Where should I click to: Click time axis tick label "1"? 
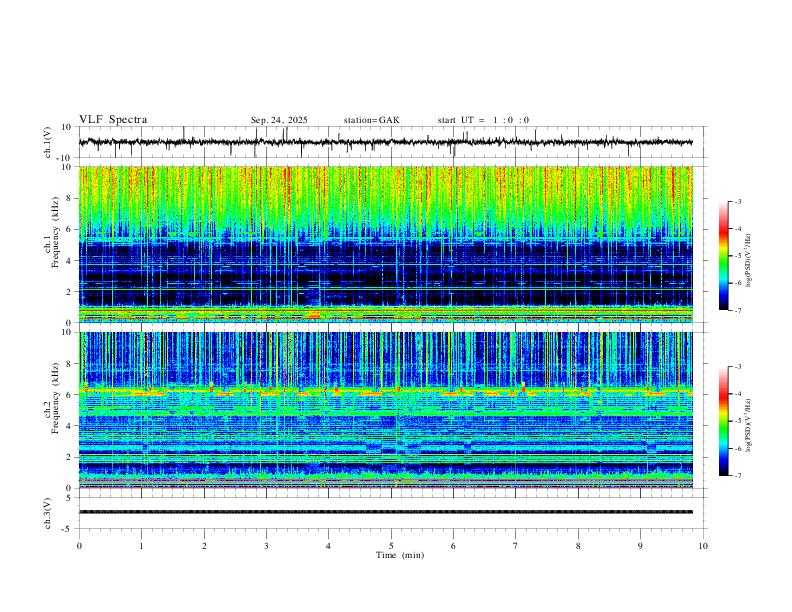point(141,546)
